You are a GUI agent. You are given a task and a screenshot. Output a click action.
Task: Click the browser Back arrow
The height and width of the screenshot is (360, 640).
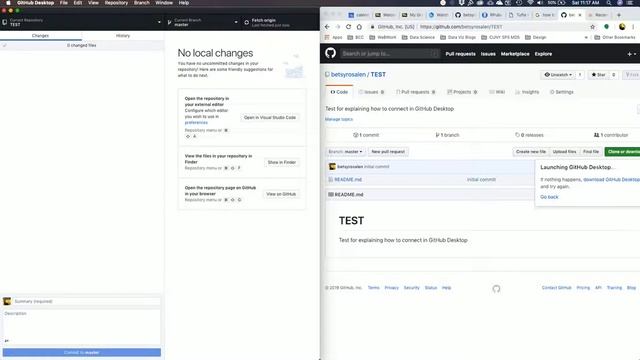(x=327, y=27)
